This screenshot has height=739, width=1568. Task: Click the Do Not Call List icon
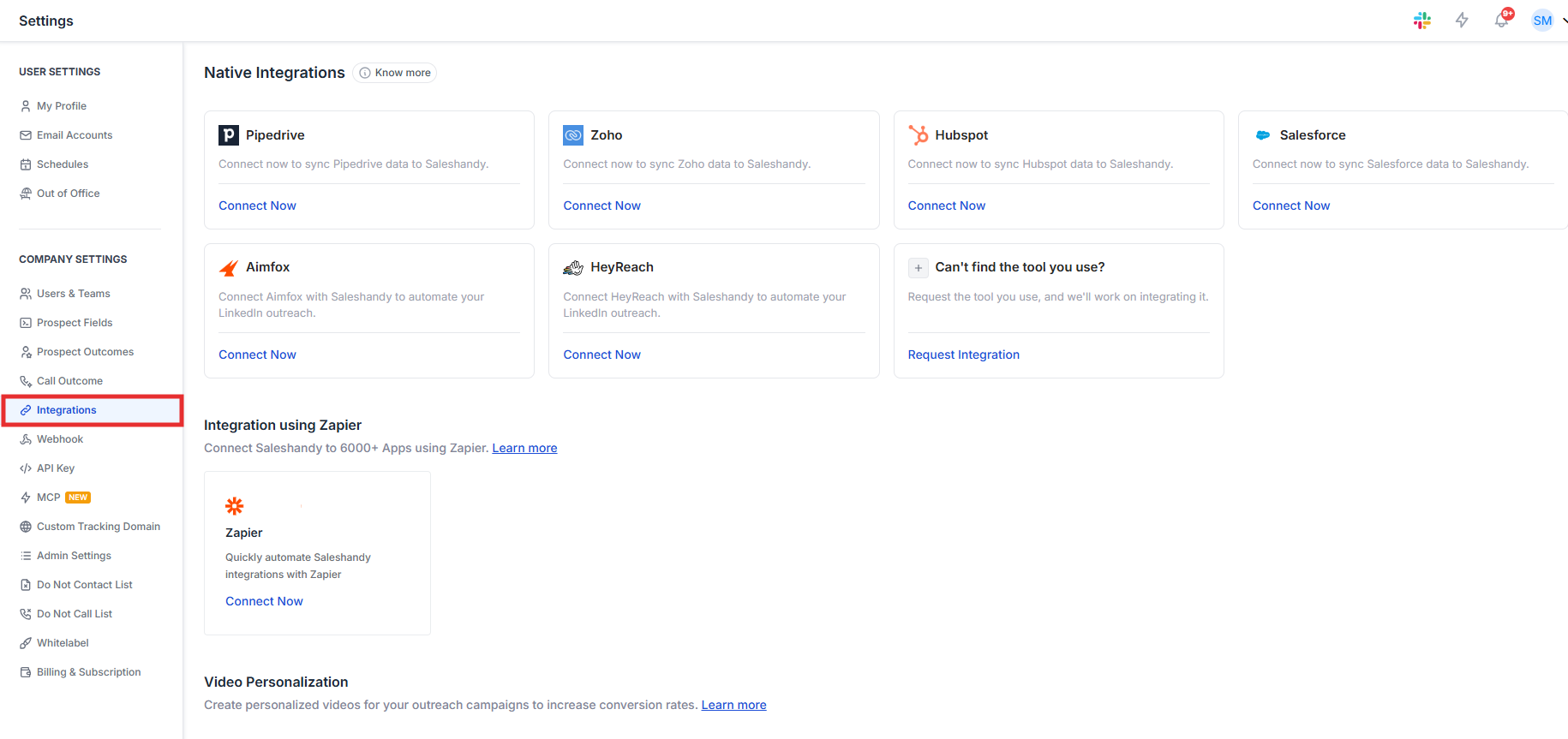(26, 614)
